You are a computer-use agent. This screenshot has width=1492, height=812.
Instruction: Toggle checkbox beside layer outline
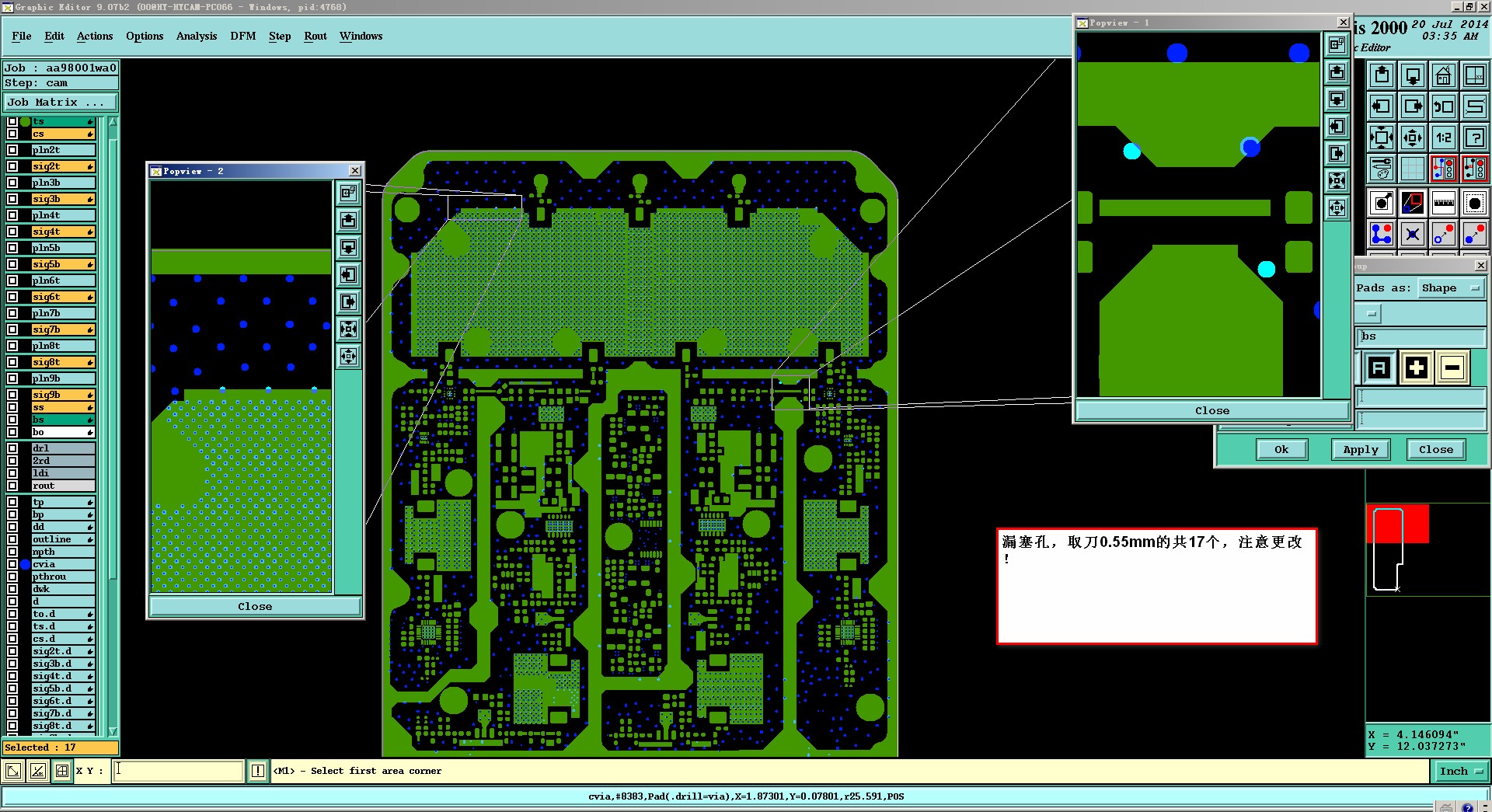point(12,539)
